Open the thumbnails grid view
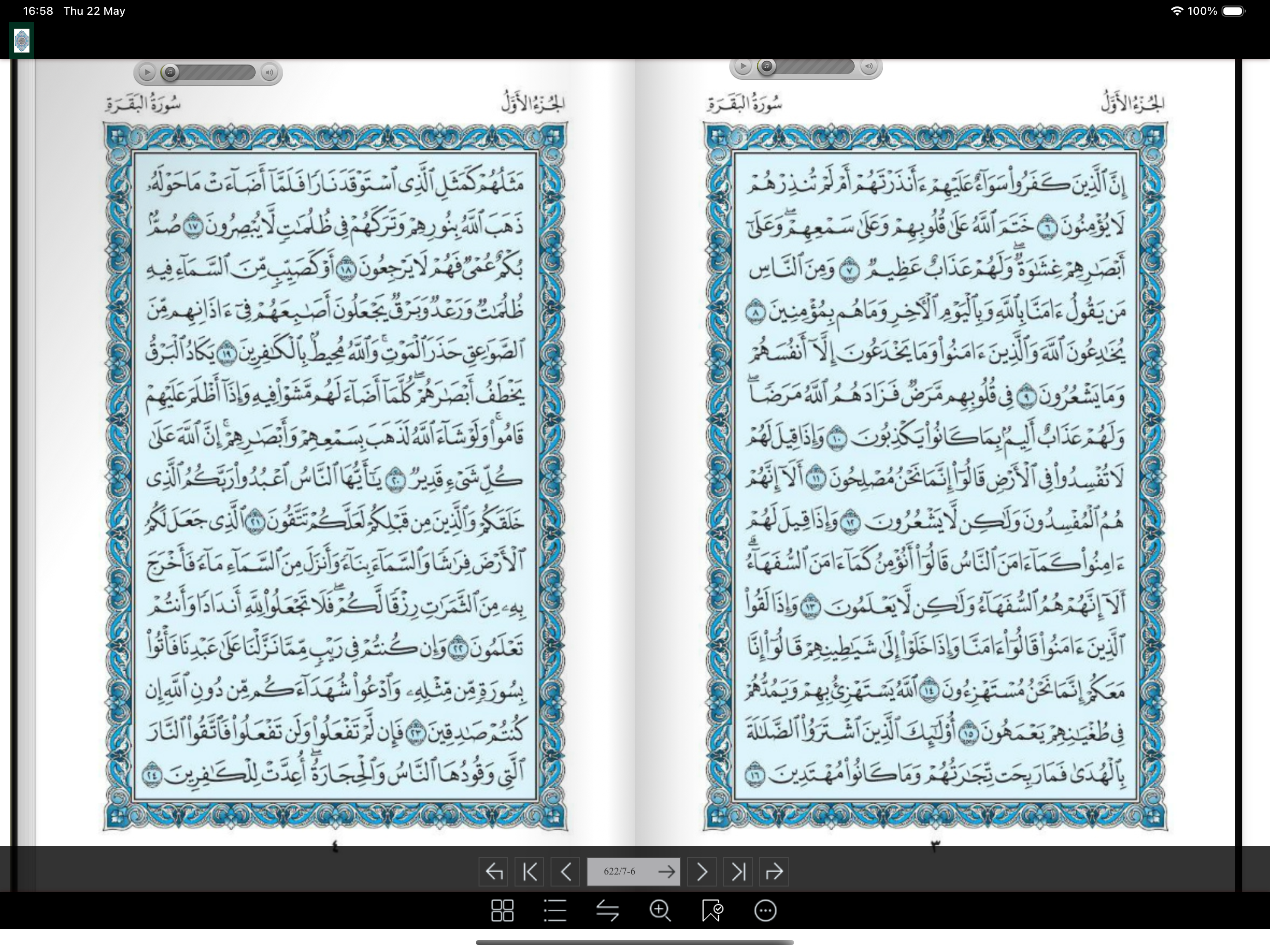This screenshot has width=1270, height=952. pyautogui.click(x=503, y=910)
